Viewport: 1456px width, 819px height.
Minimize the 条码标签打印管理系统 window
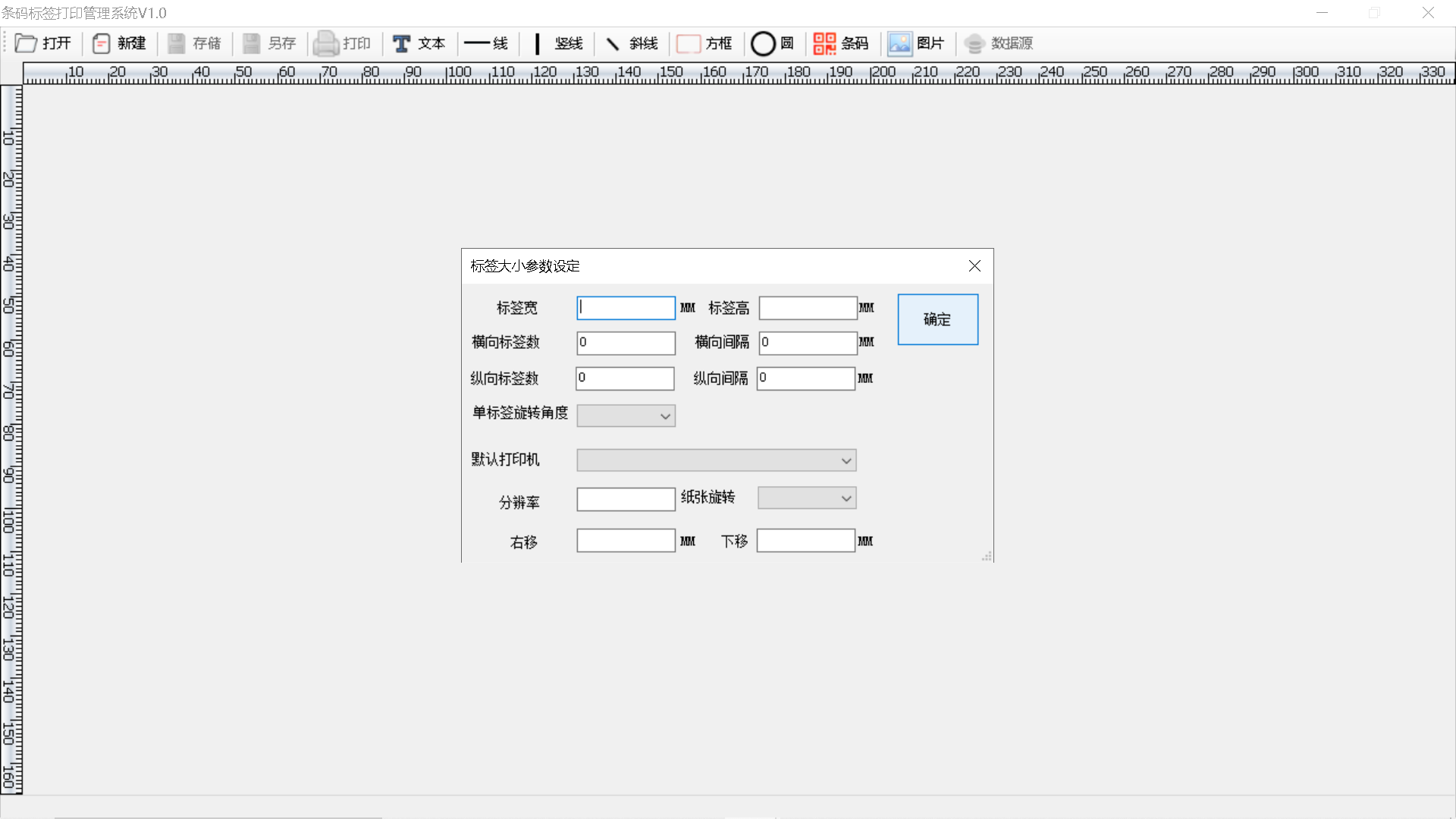tap(1322, 13)
